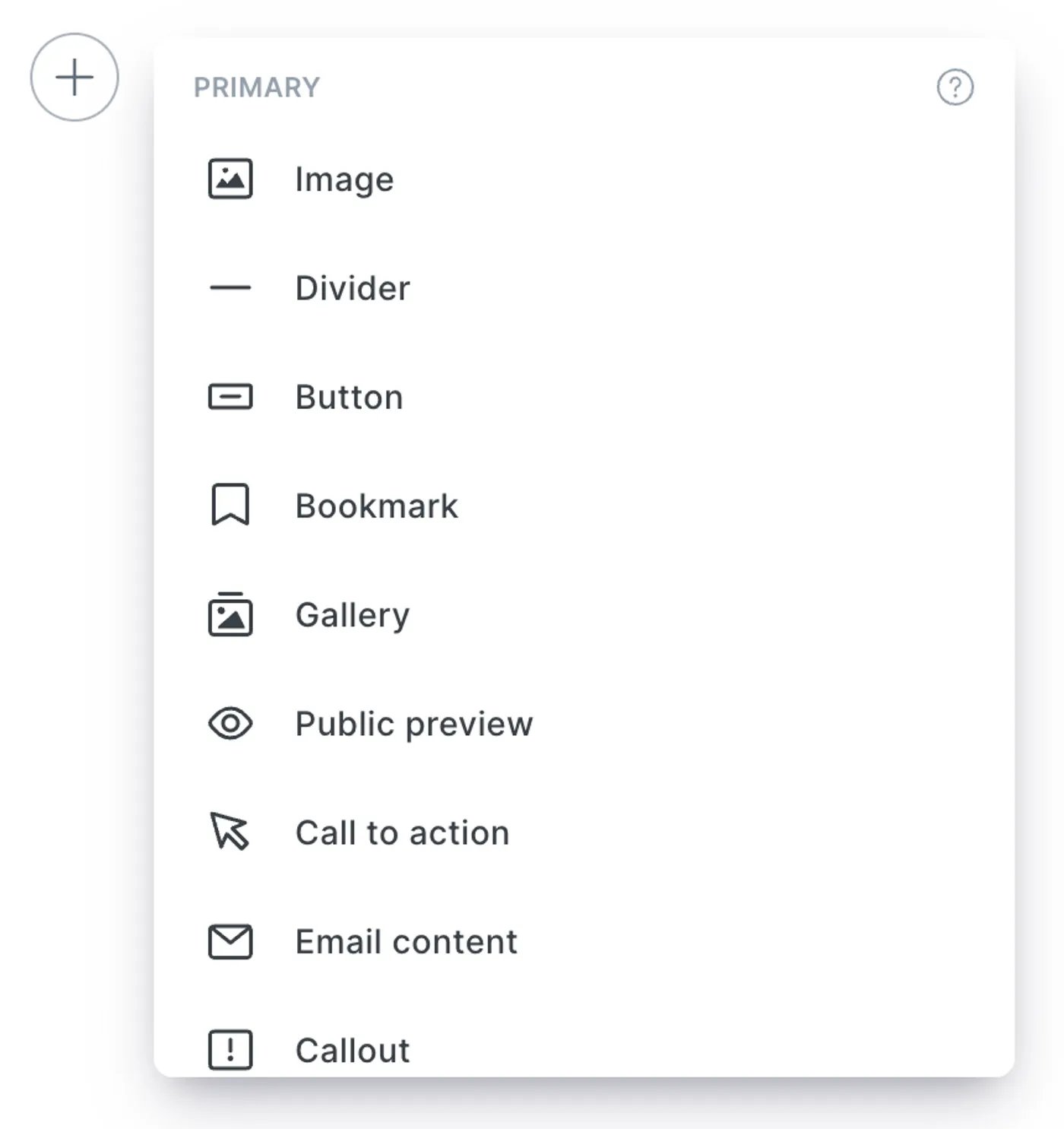Click the Callout exclamation icon
The image size is (1064, 1129).
coord(230,1050)
